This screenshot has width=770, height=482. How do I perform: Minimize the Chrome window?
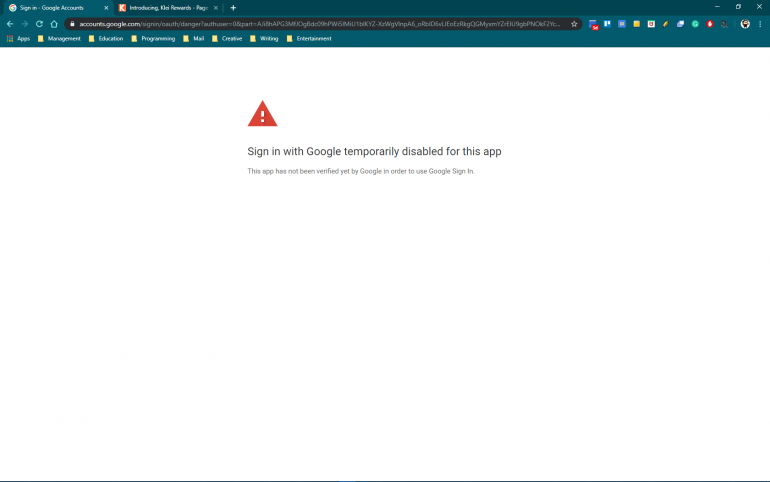717,7
